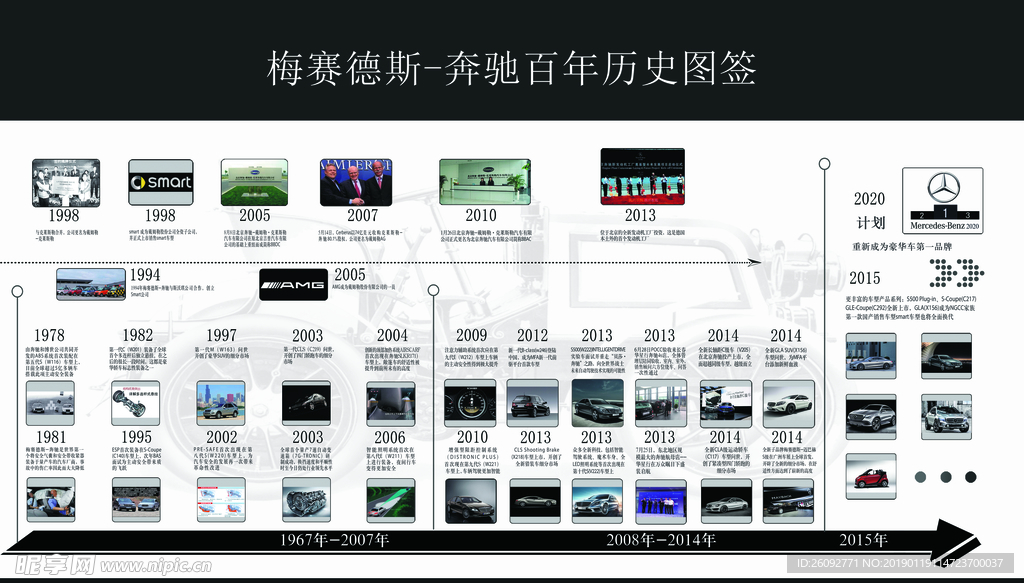Select the 2003 dark CLS car thumbnail
1024x583 pixels.
[306, 403]
